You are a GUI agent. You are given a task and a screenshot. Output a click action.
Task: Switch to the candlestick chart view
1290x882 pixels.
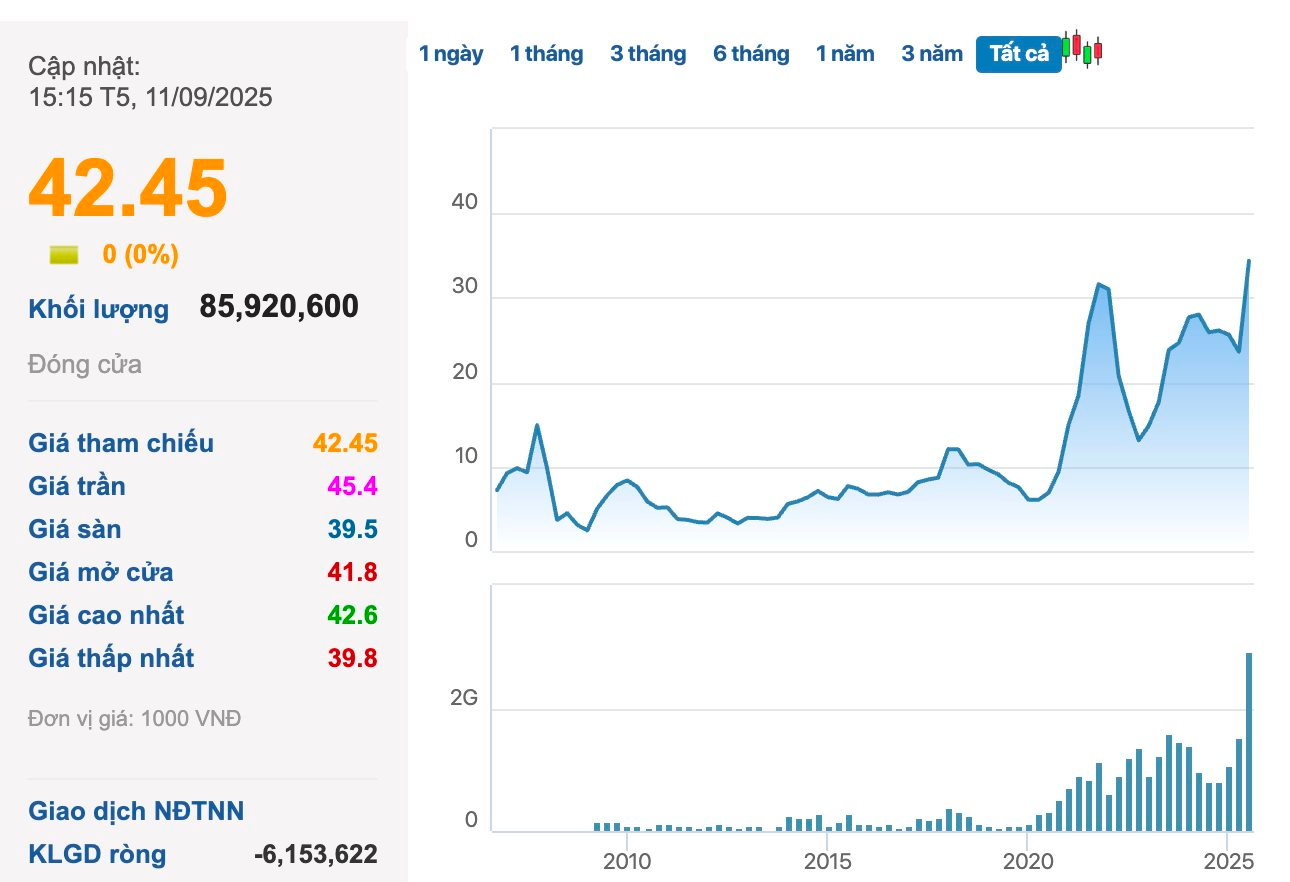click(x=1083, y=50)
